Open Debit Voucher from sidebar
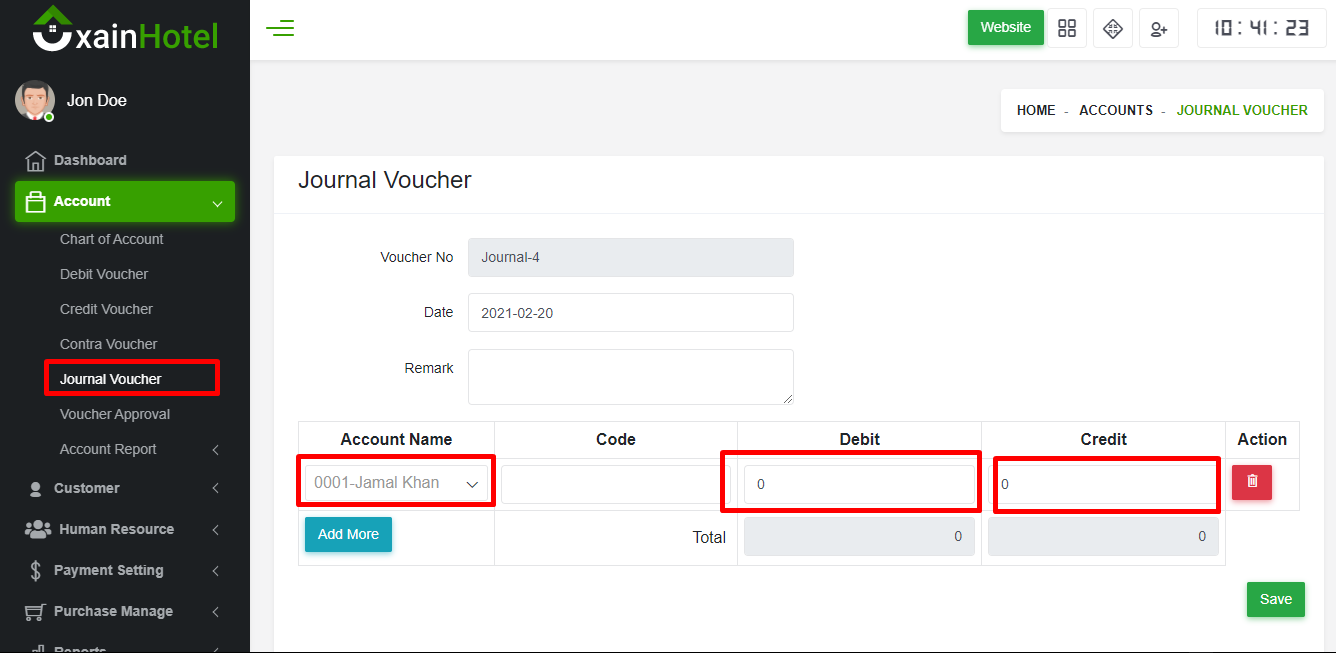Viewport: 1336px width, 653px height. [104, 274]
